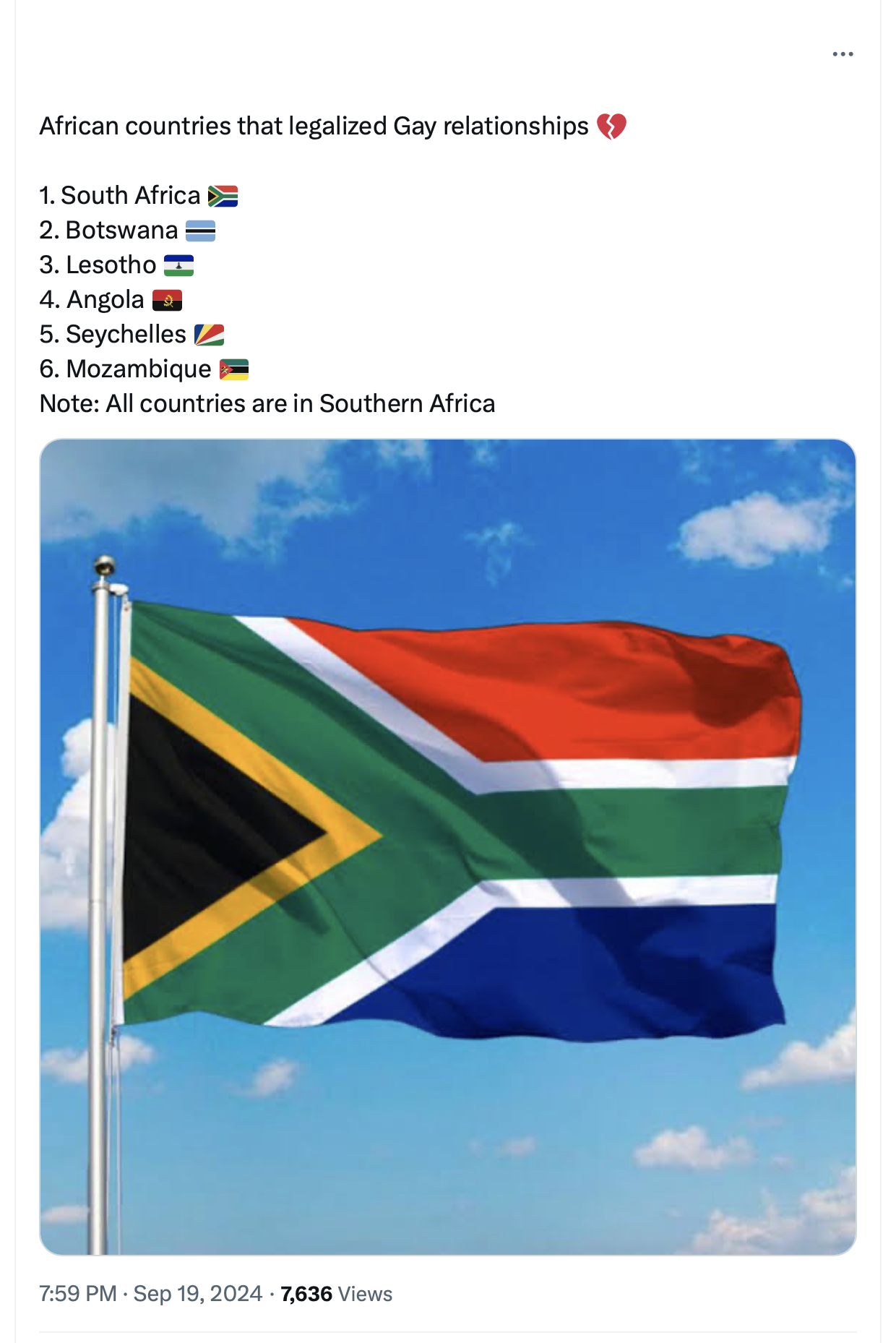Click the '3. Lesotho' text
Screen dimensions: 896x1343
coord(98,265)
